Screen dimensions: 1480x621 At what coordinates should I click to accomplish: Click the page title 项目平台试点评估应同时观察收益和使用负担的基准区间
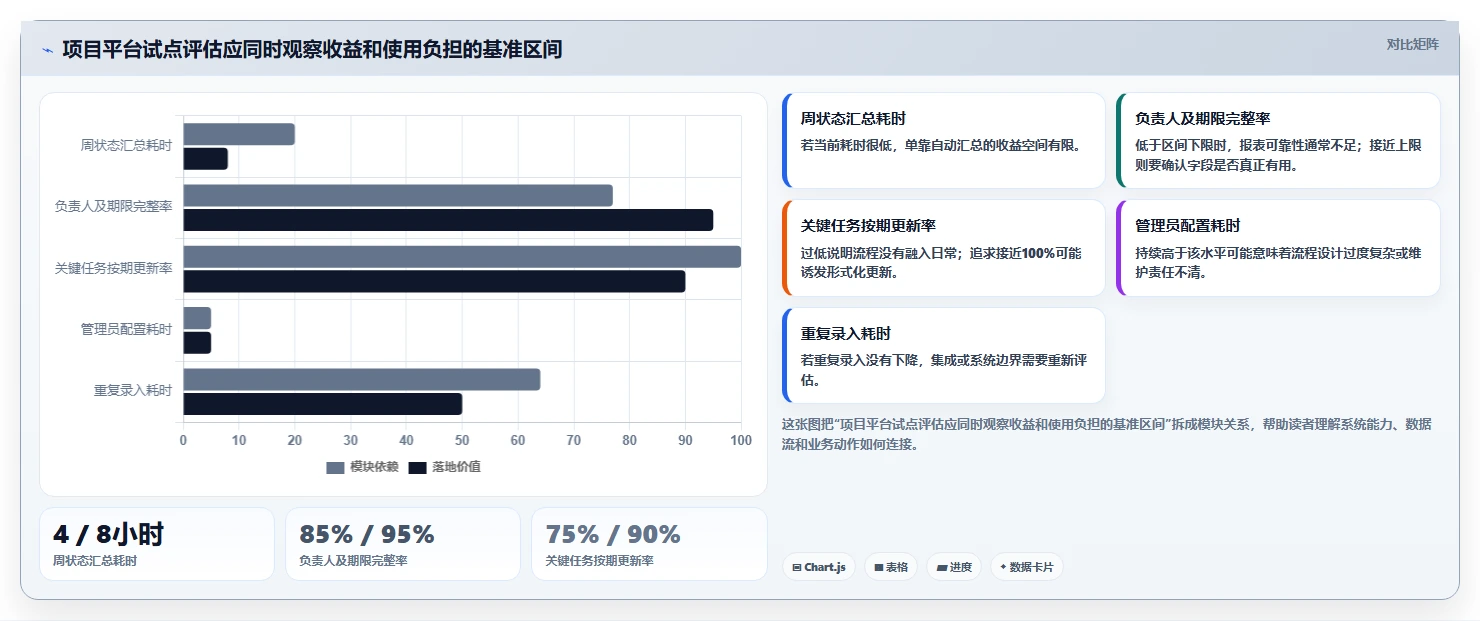click(312, 49)
